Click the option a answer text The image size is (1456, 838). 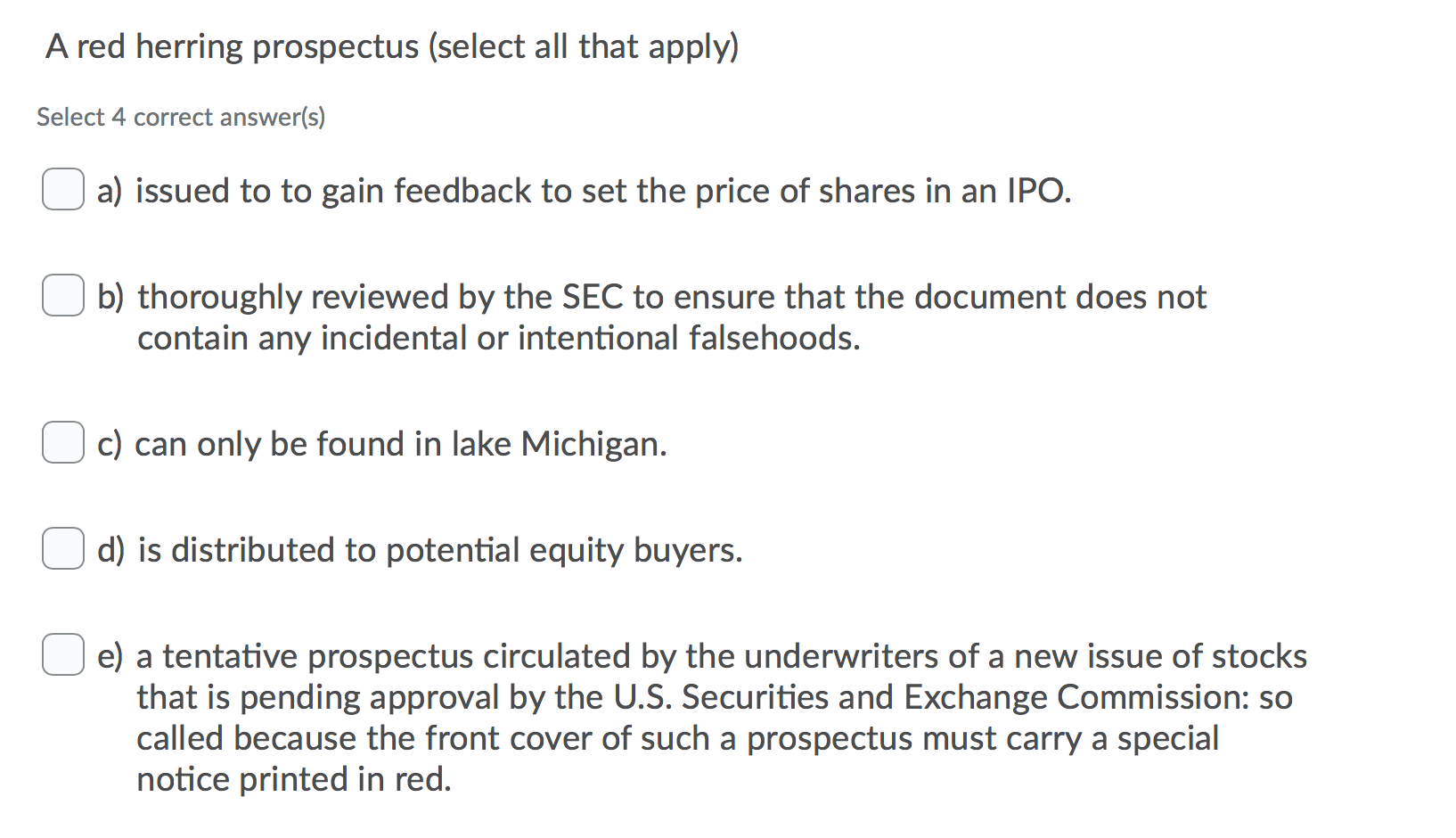[579, 190]
